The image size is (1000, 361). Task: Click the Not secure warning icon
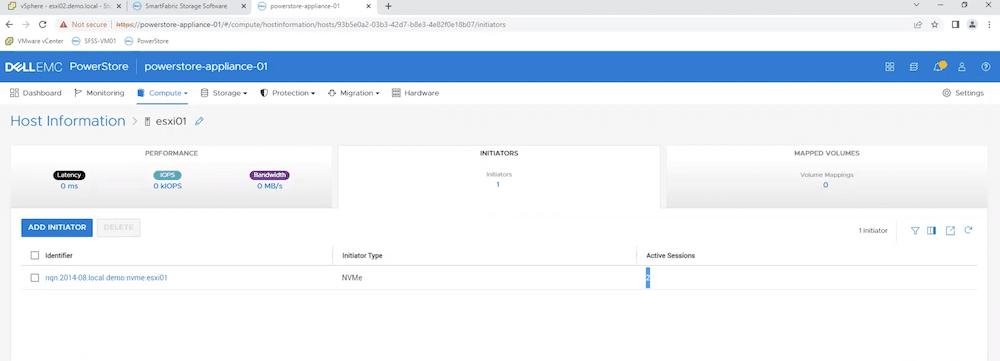(x=63, y=24)
